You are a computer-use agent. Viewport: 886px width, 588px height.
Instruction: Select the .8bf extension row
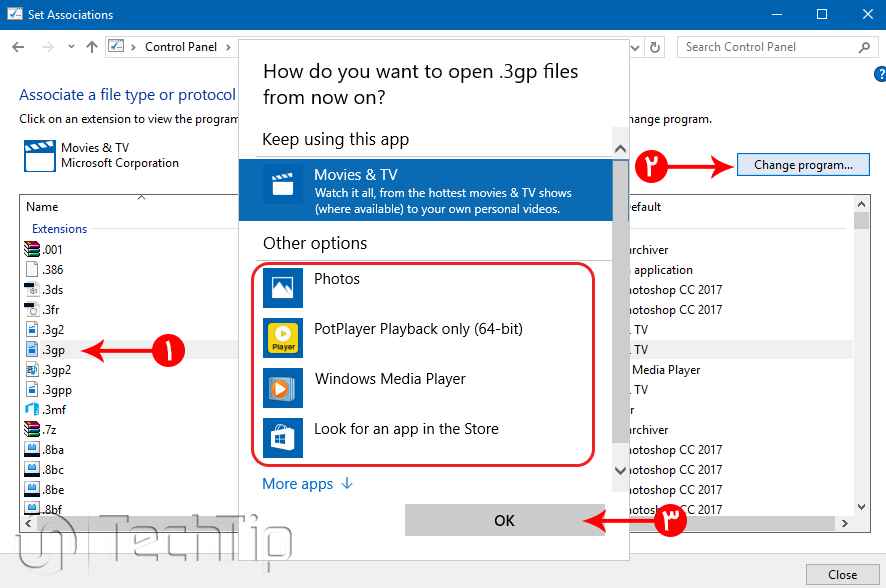[x=44, y=509]
